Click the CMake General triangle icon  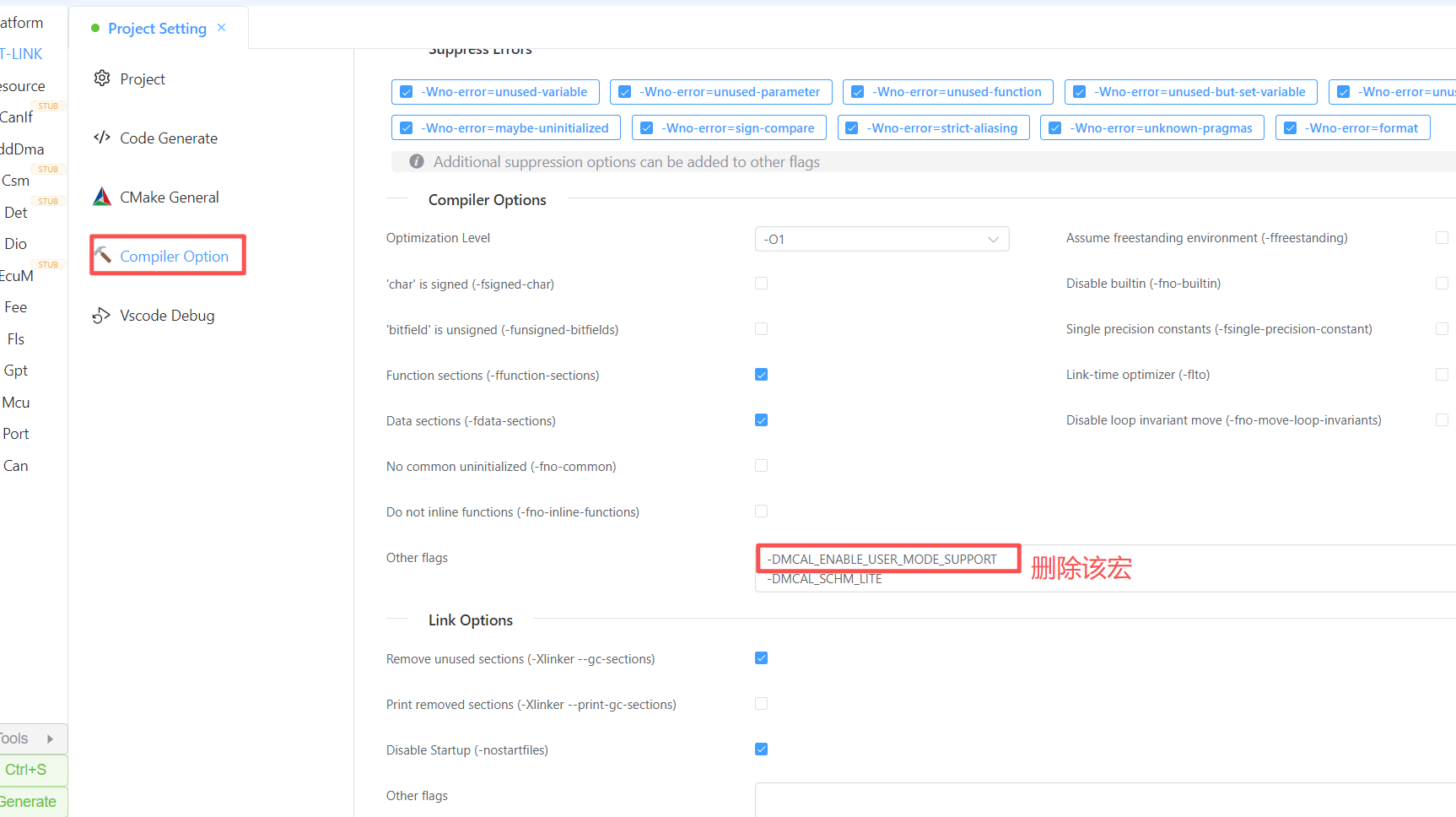coord(102,197)
